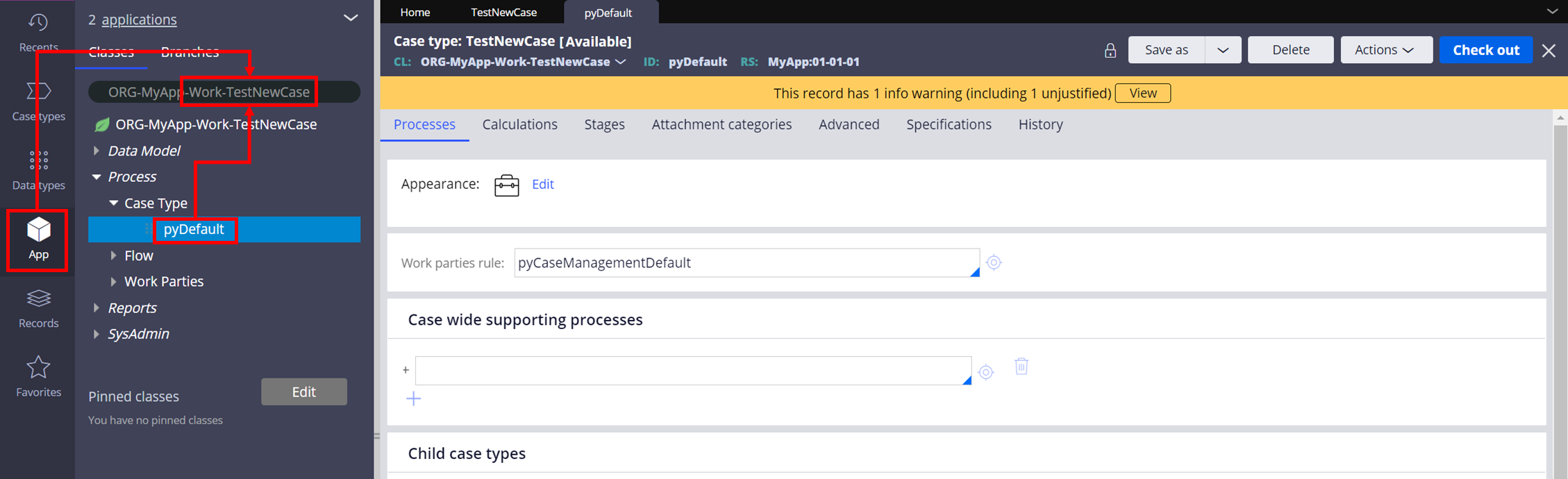Image resolution: width=1568 pixels, height=479 pixels.
Task: Open Case types in sidebar
Action: point(38,91)
